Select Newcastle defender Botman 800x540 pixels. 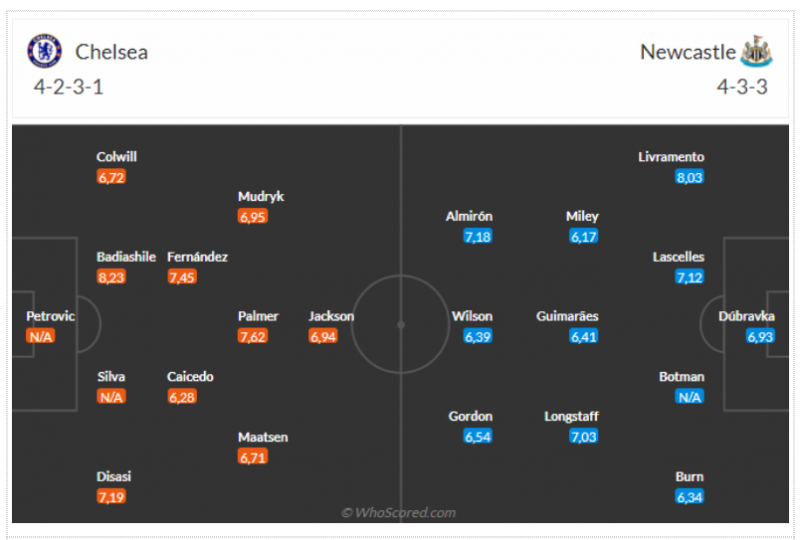point(681,377)
